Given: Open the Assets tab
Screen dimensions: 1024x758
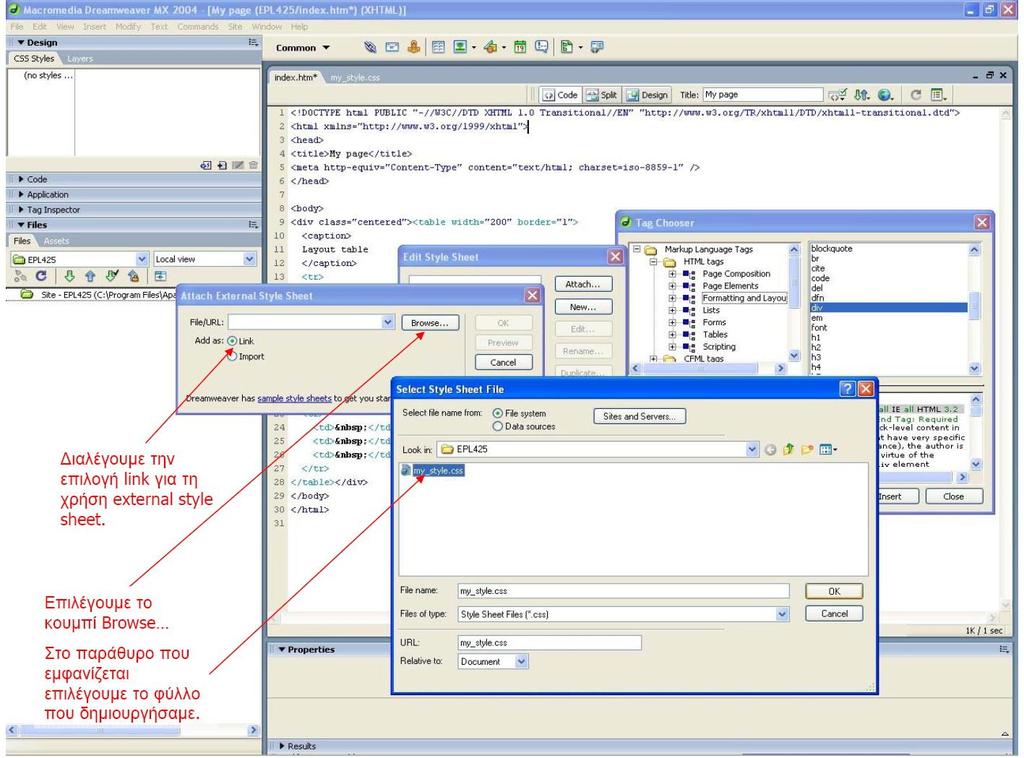Looking at the screenshot, I should tap(56, 241).
